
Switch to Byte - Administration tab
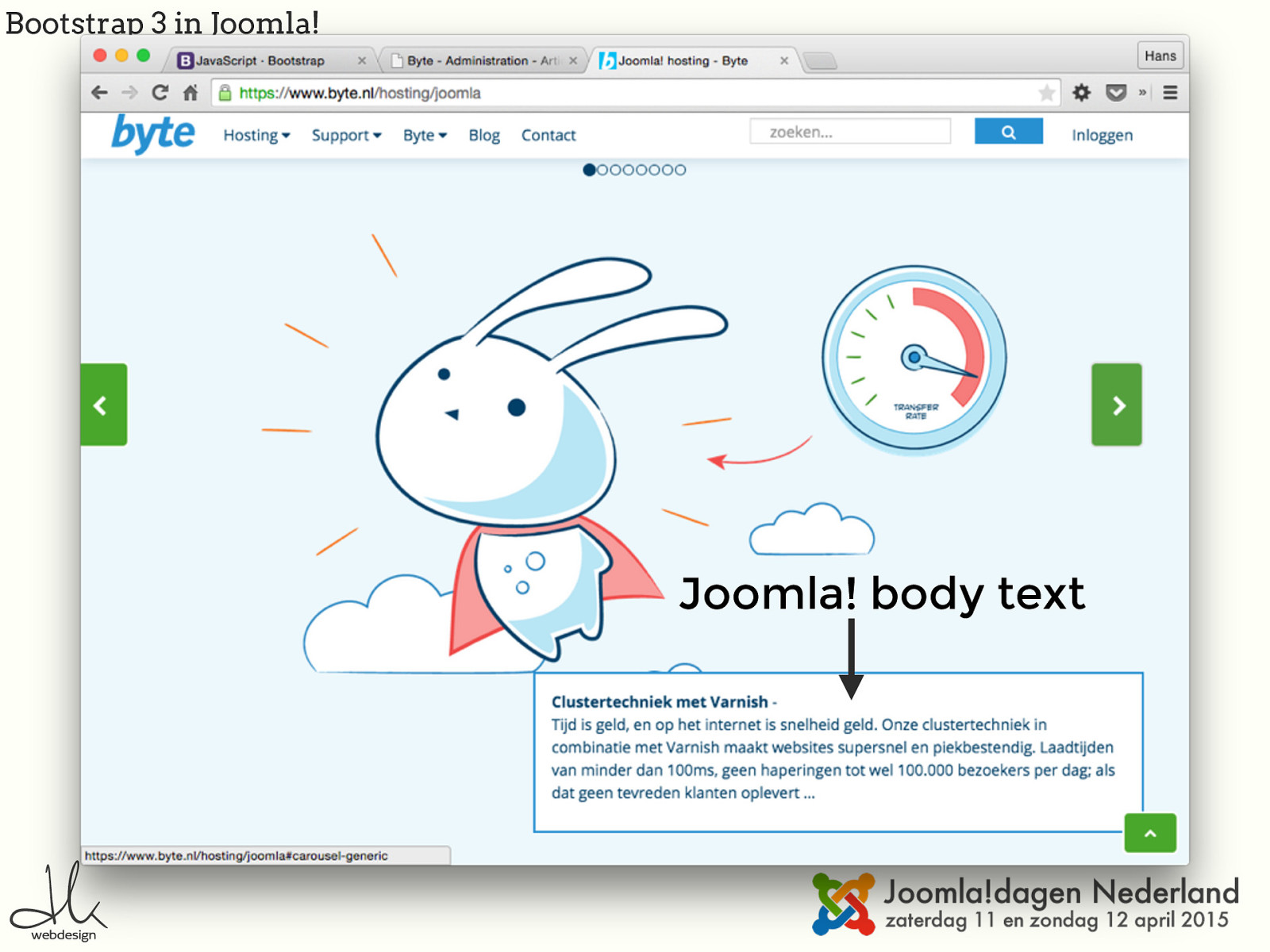tap(482, 60)
